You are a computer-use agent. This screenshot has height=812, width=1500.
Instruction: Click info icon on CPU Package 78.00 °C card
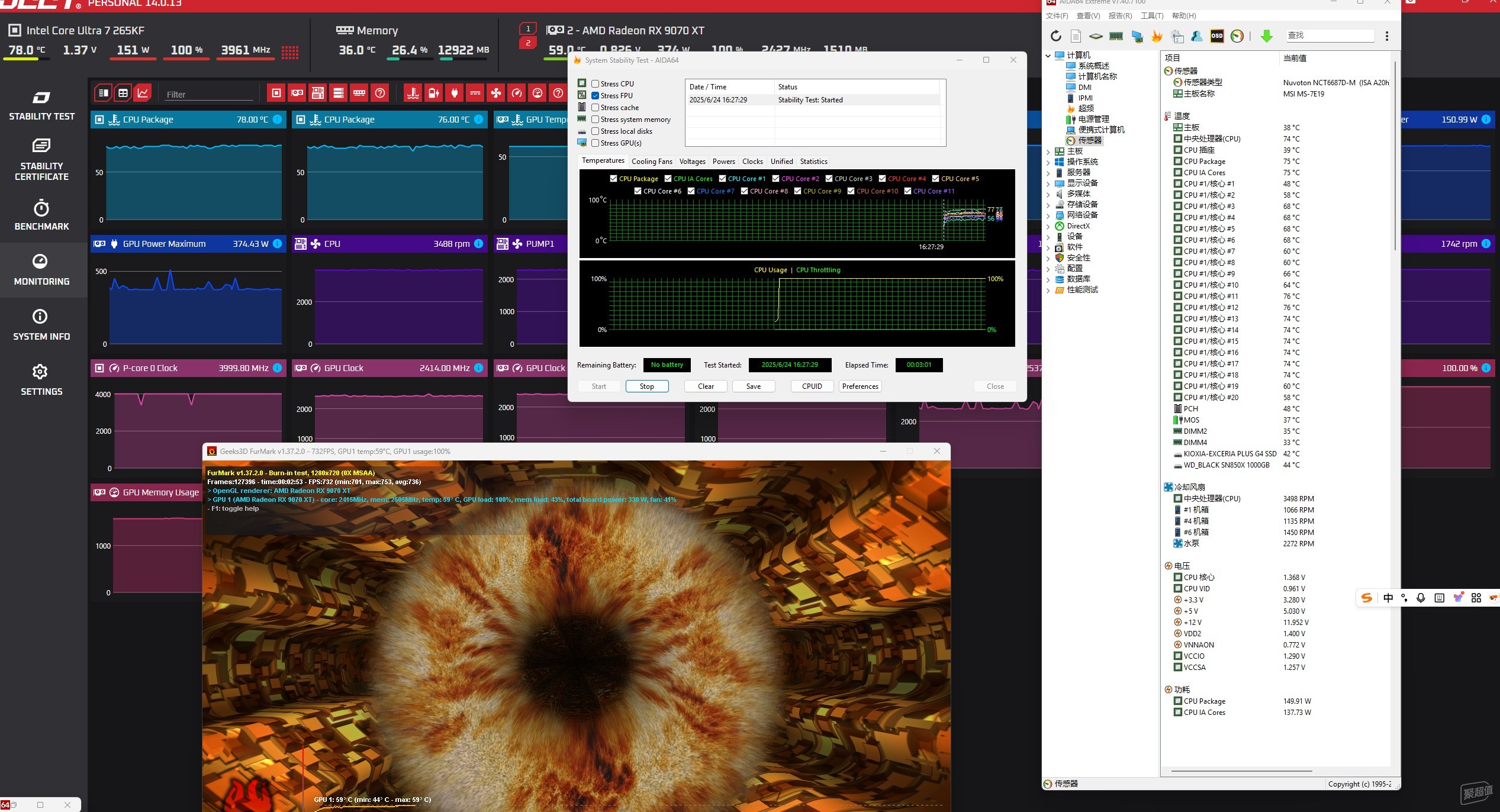coord(277,120)
